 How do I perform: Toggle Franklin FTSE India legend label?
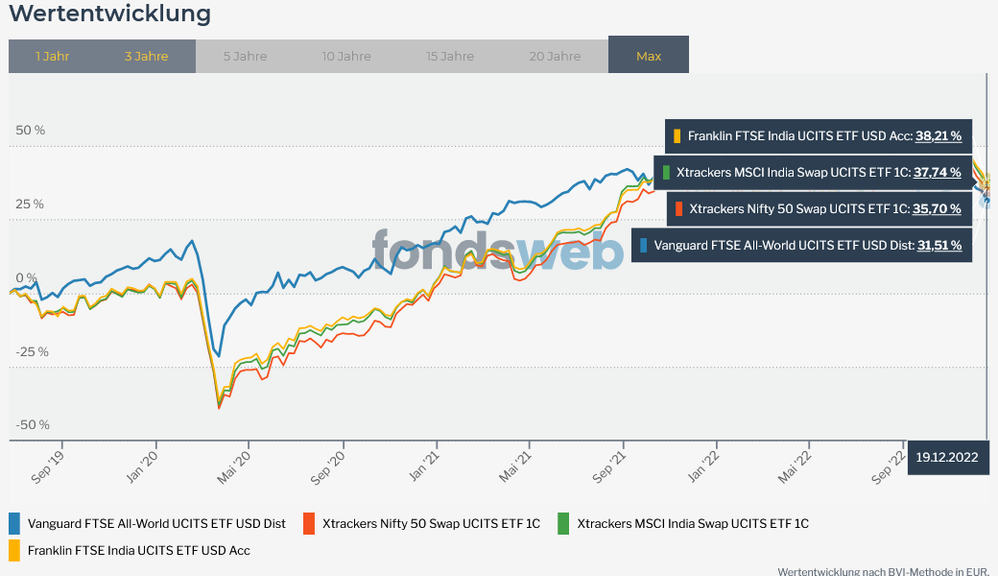[139, 550]
